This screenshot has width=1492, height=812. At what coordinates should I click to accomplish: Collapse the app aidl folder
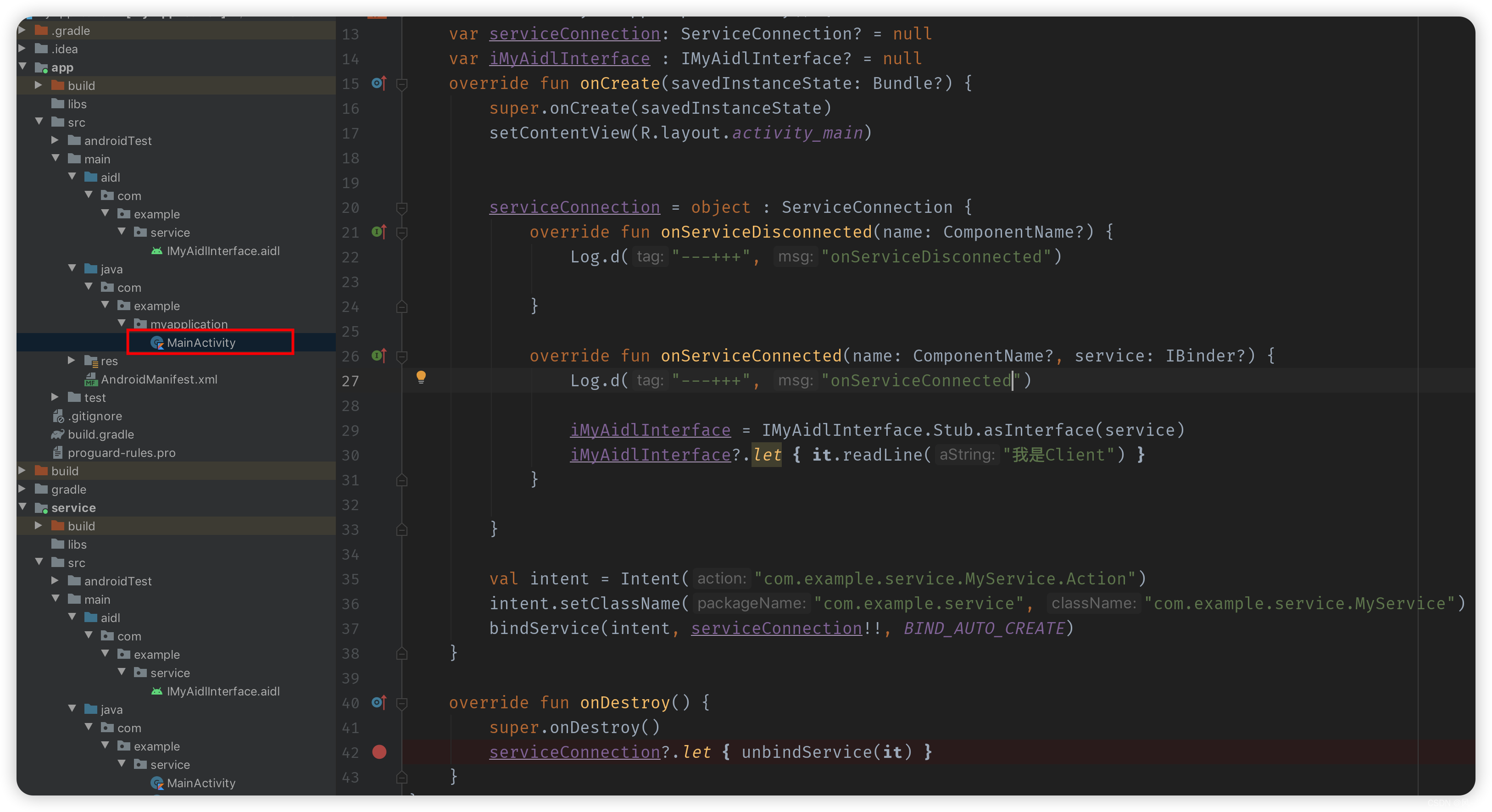(71, 177)
